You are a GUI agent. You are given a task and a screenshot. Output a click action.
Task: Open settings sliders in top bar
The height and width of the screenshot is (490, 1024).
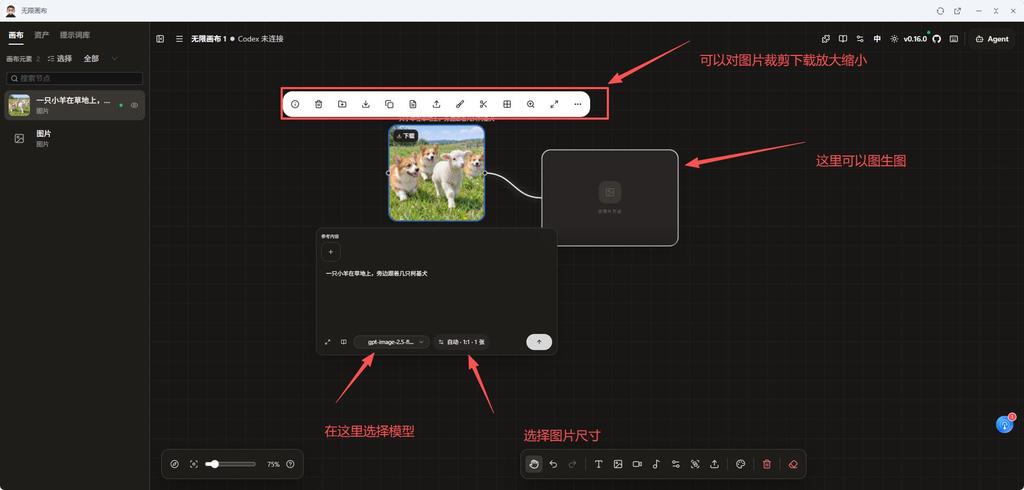coord(860,39)
